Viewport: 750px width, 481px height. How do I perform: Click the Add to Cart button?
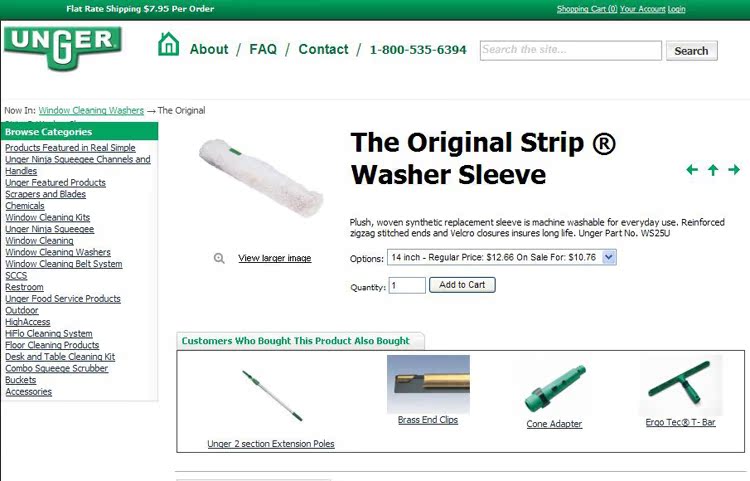(462, 285)
